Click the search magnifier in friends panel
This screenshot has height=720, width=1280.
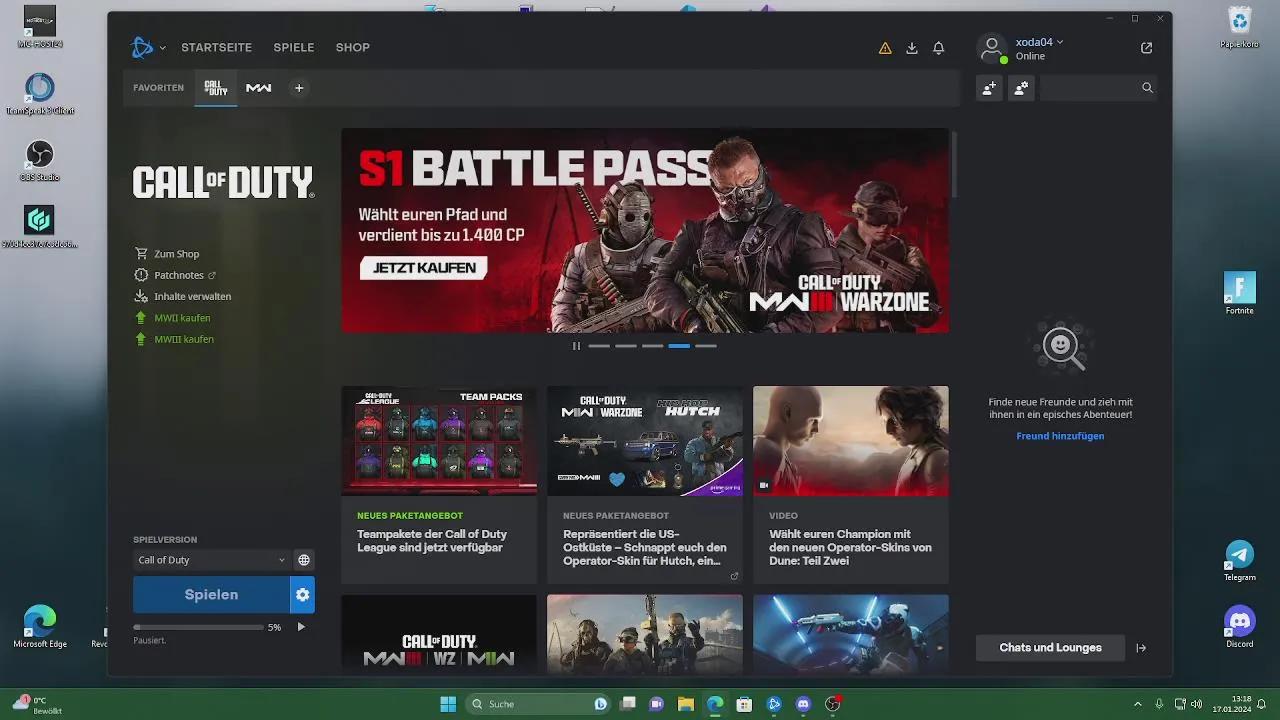[1147, 88]
